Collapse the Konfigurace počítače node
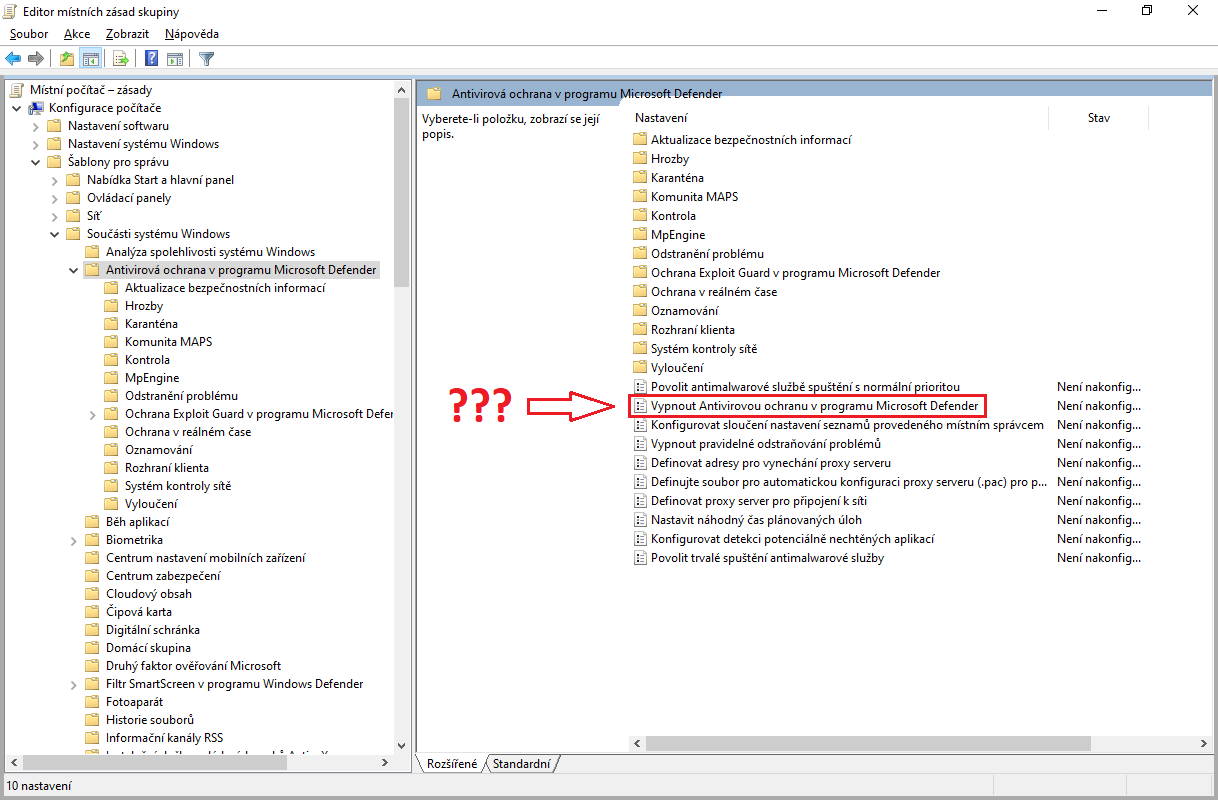1218x800 pixels. [17, 107]
